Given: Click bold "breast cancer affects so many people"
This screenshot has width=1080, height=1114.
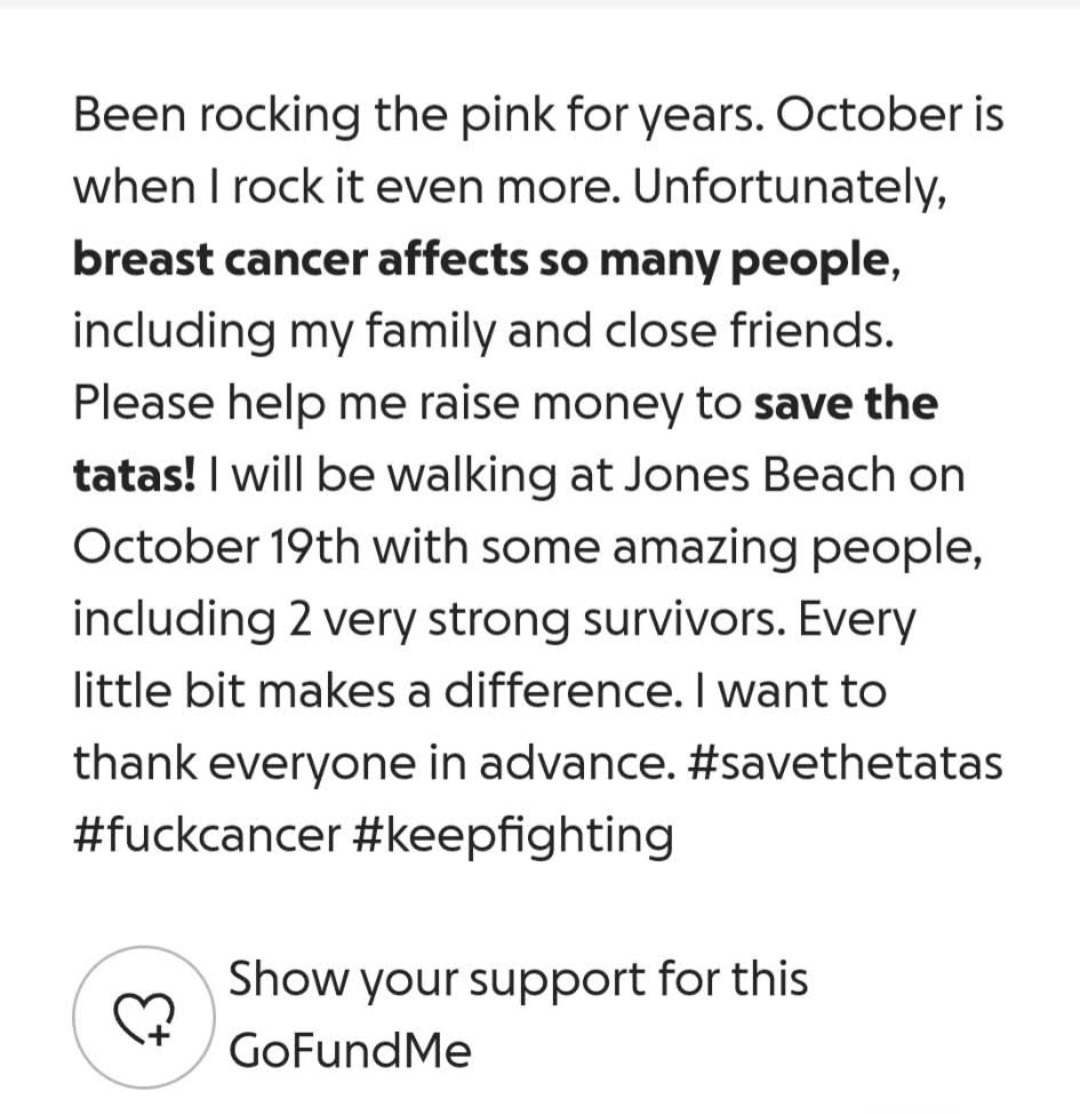Looking at the screenshot, I should point(480,262).
